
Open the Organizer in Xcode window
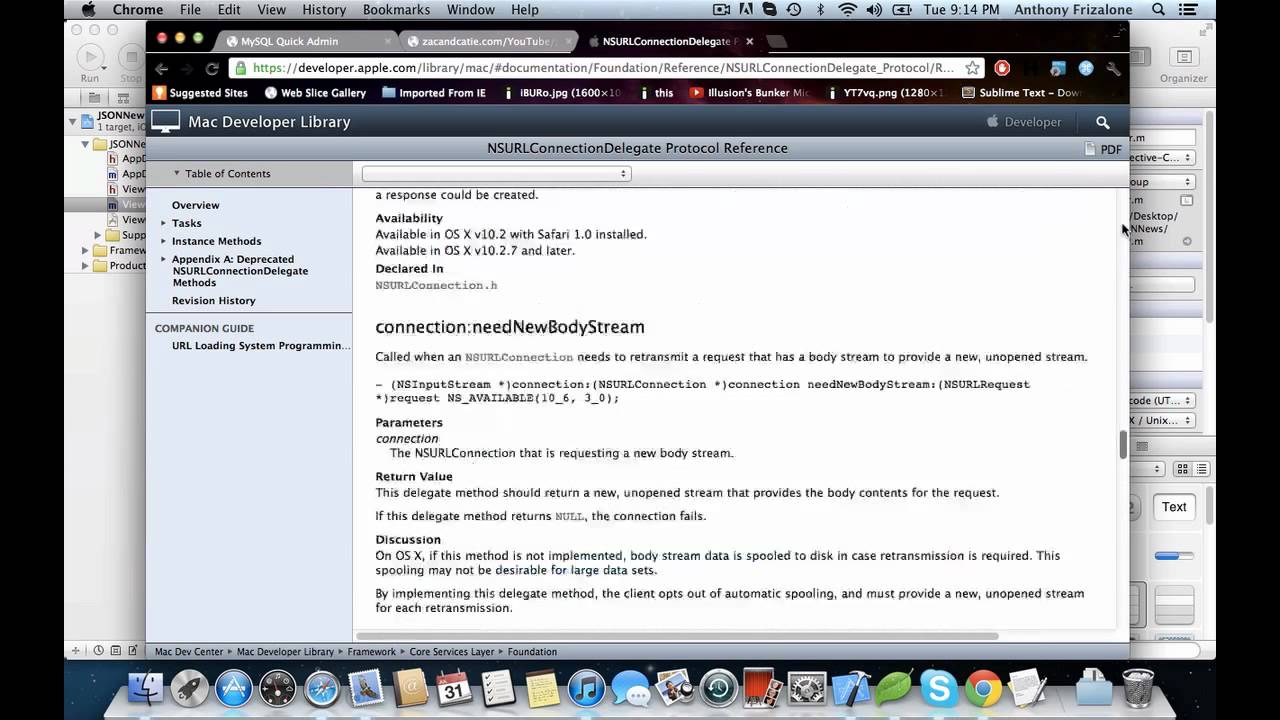(1184, 64)
